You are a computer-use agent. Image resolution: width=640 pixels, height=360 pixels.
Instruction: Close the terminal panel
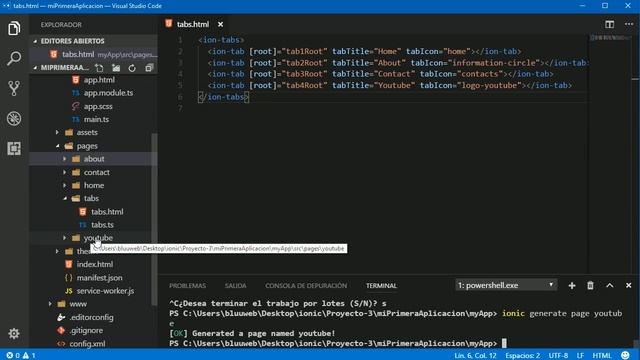pos(629,285)
